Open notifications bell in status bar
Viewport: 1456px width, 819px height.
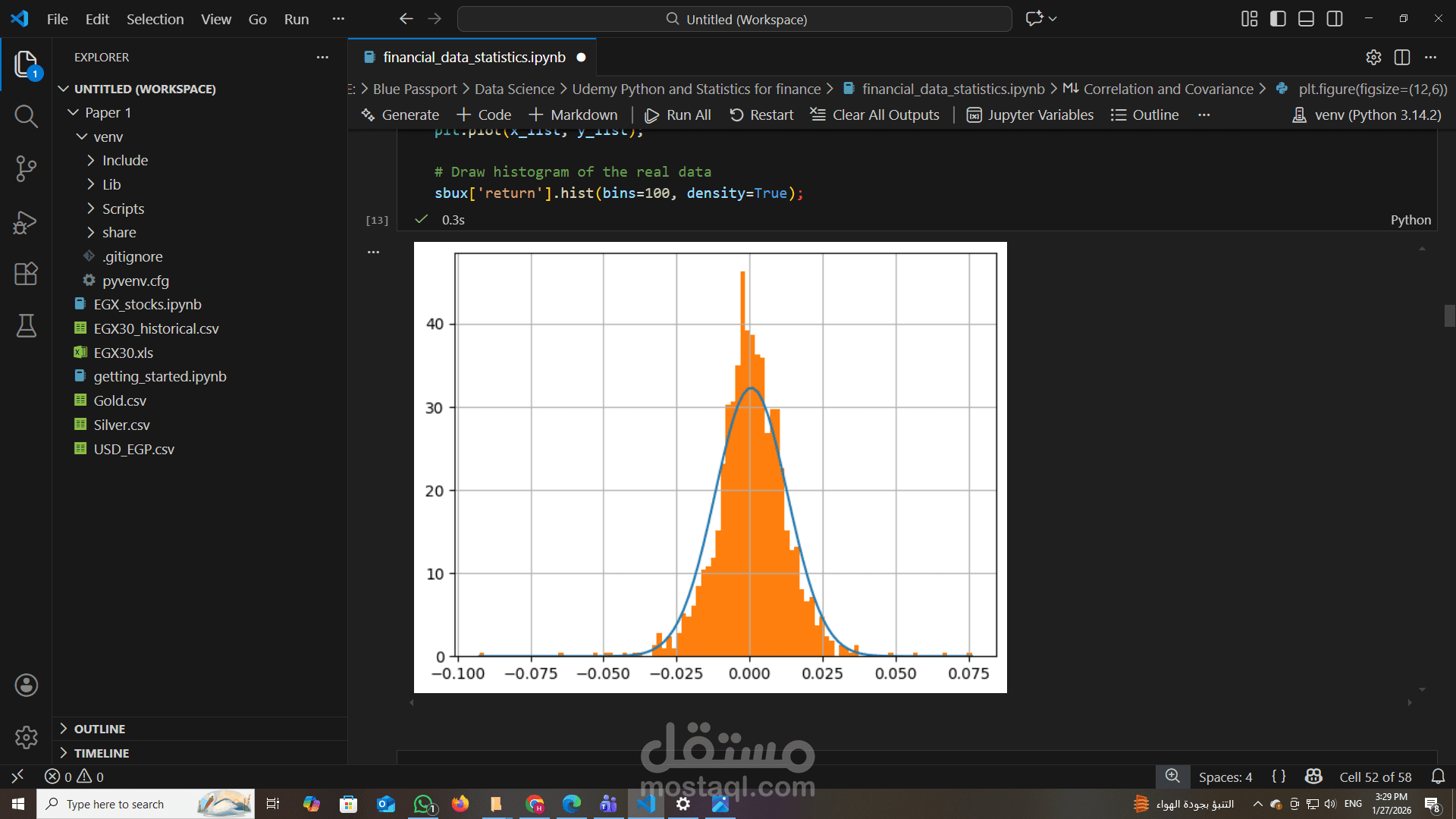[1438, 777]
